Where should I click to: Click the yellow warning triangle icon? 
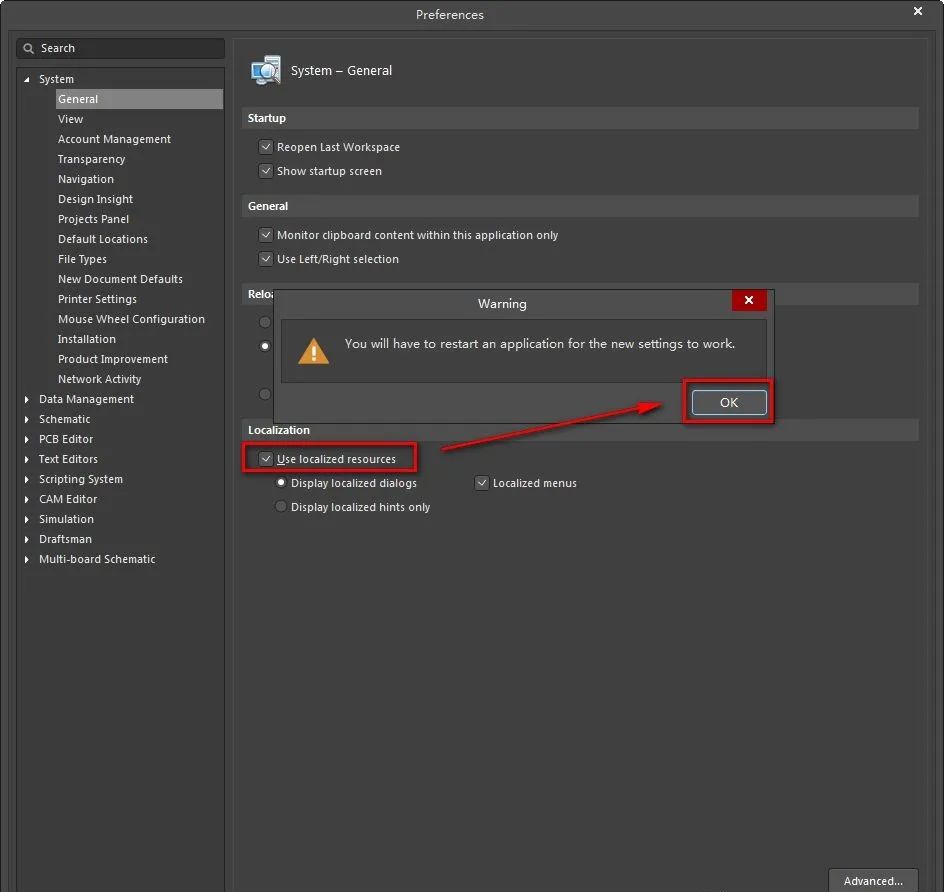pyautogui.click(x=314, y=351)
